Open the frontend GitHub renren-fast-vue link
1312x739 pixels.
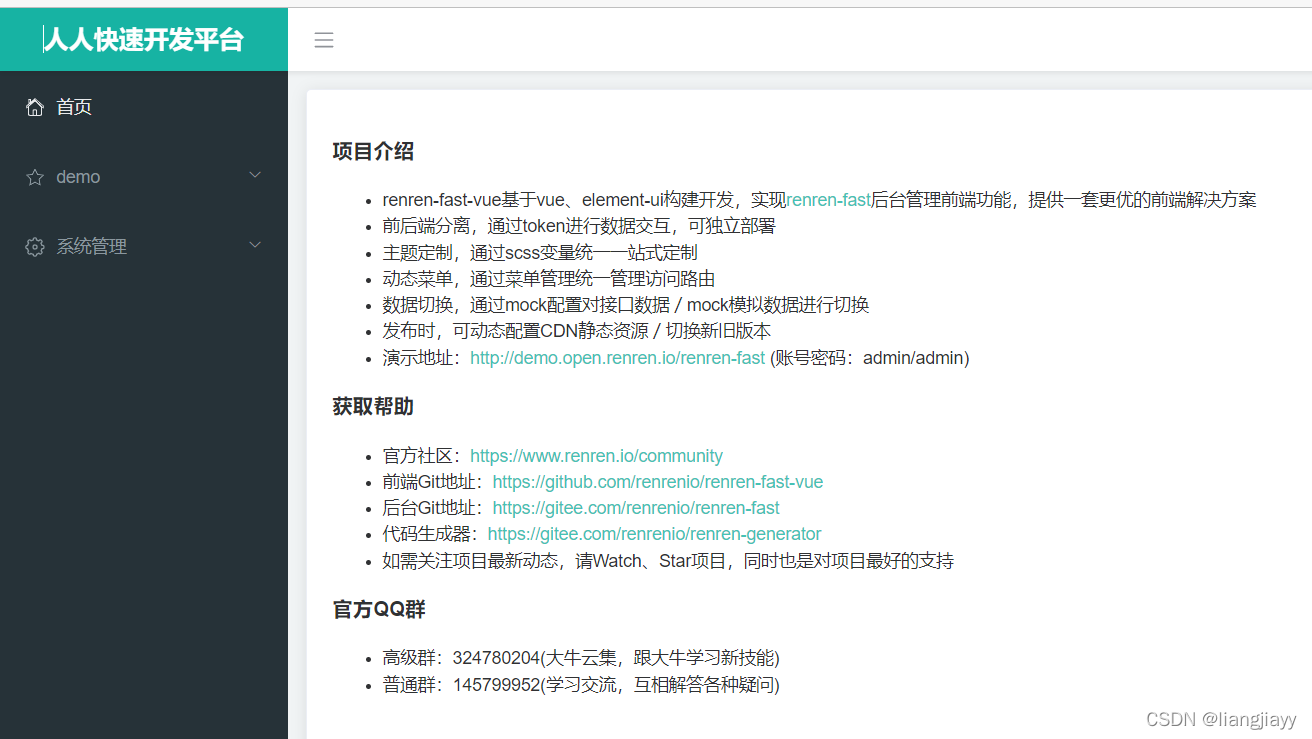click(657, 481)
